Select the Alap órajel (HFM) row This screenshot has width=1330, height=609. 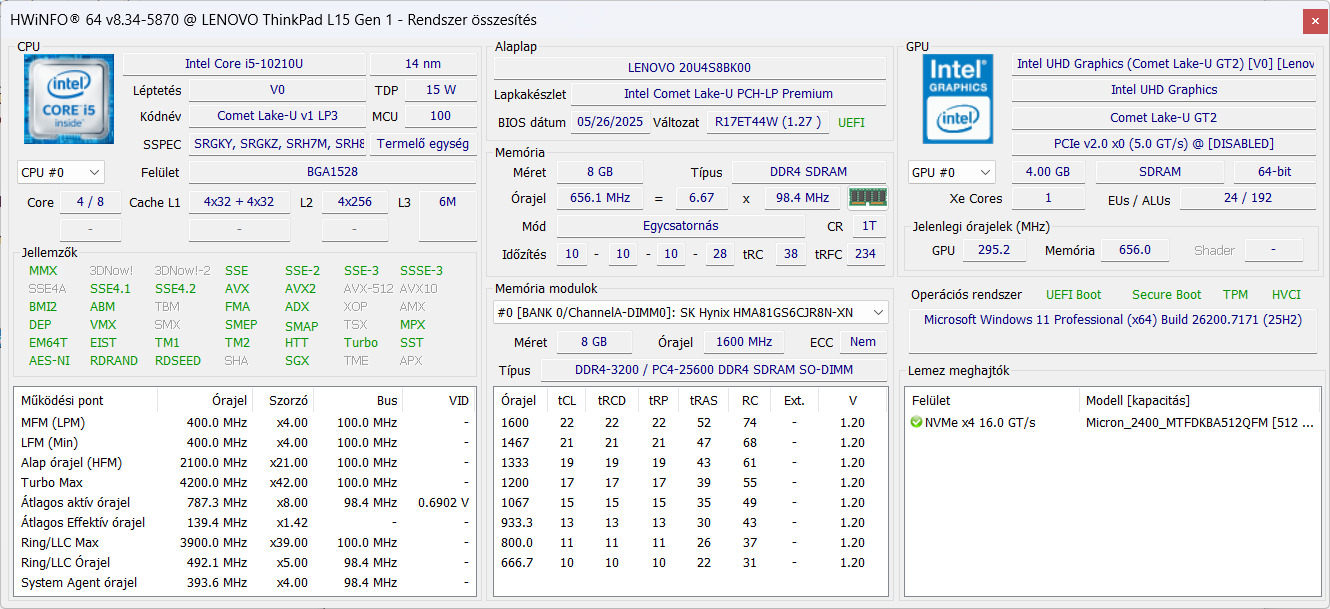tap(246, 463)
